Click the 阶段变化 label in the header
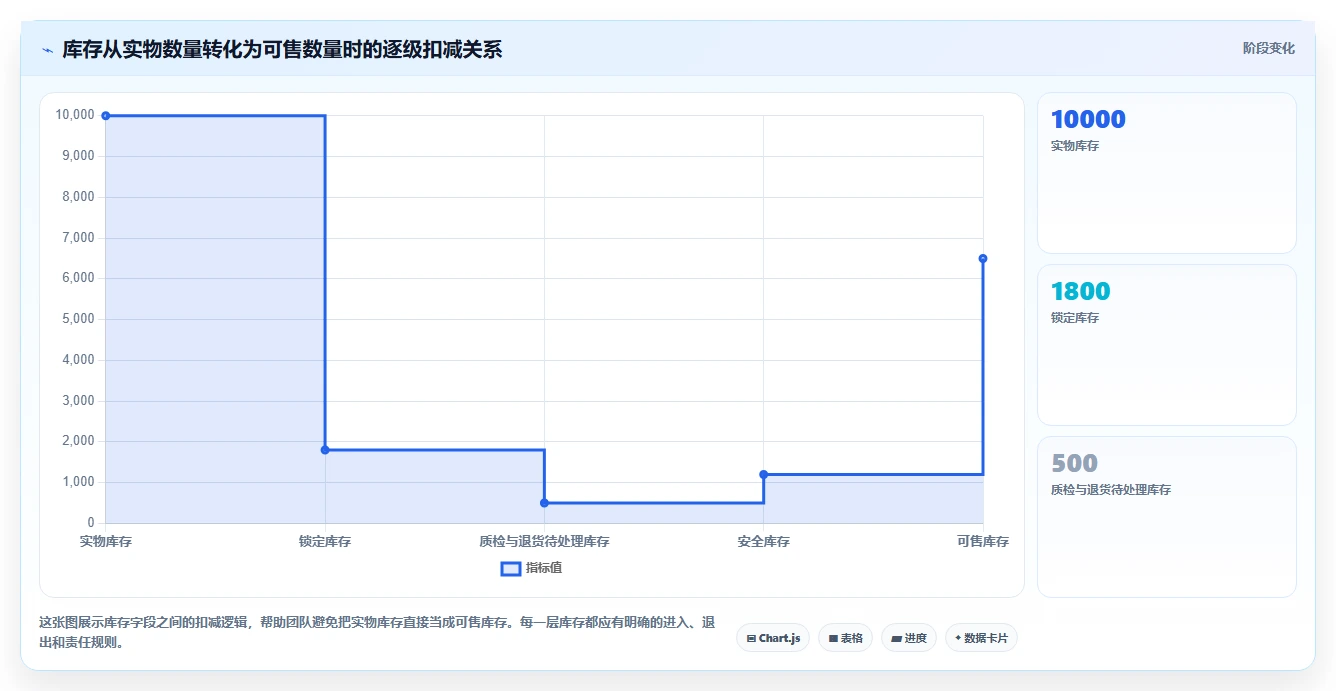Image resolution: width=1336 pixels, height=691 pixels. click(x=1268, y=48)
